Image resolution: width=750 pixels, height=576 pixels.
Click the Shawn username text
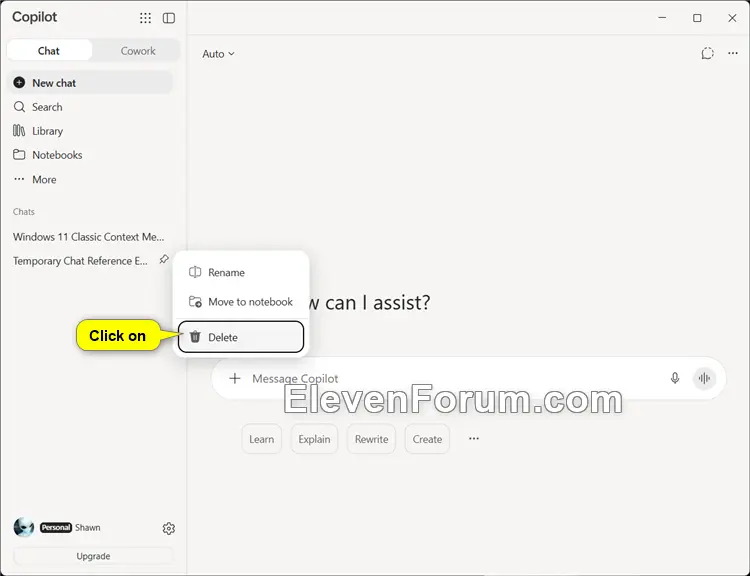[88, 527]
